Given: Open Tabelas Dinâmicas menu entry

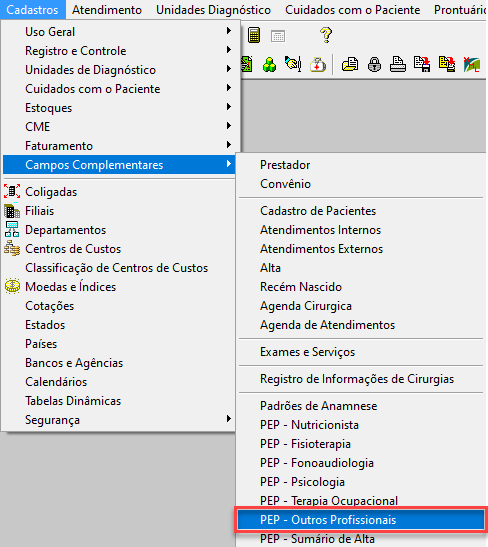Looking at the screenshot, I should [119, 401].
